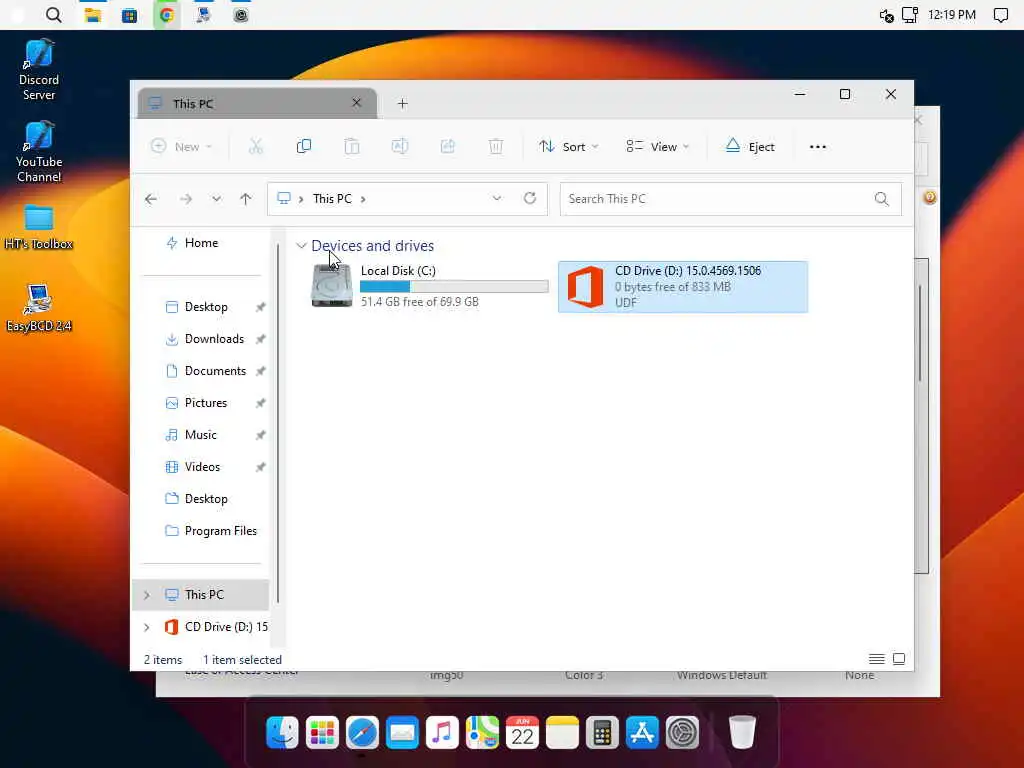This screenshot has width=1024, height=768.
Task: Select the Local Disk (C:) drive
Action: pos(429,286)
